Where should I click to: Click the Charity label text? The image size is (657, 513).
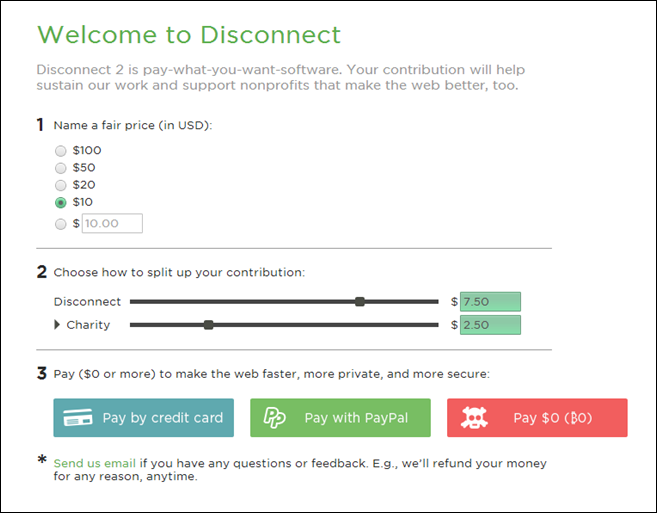tap(88, 325)
